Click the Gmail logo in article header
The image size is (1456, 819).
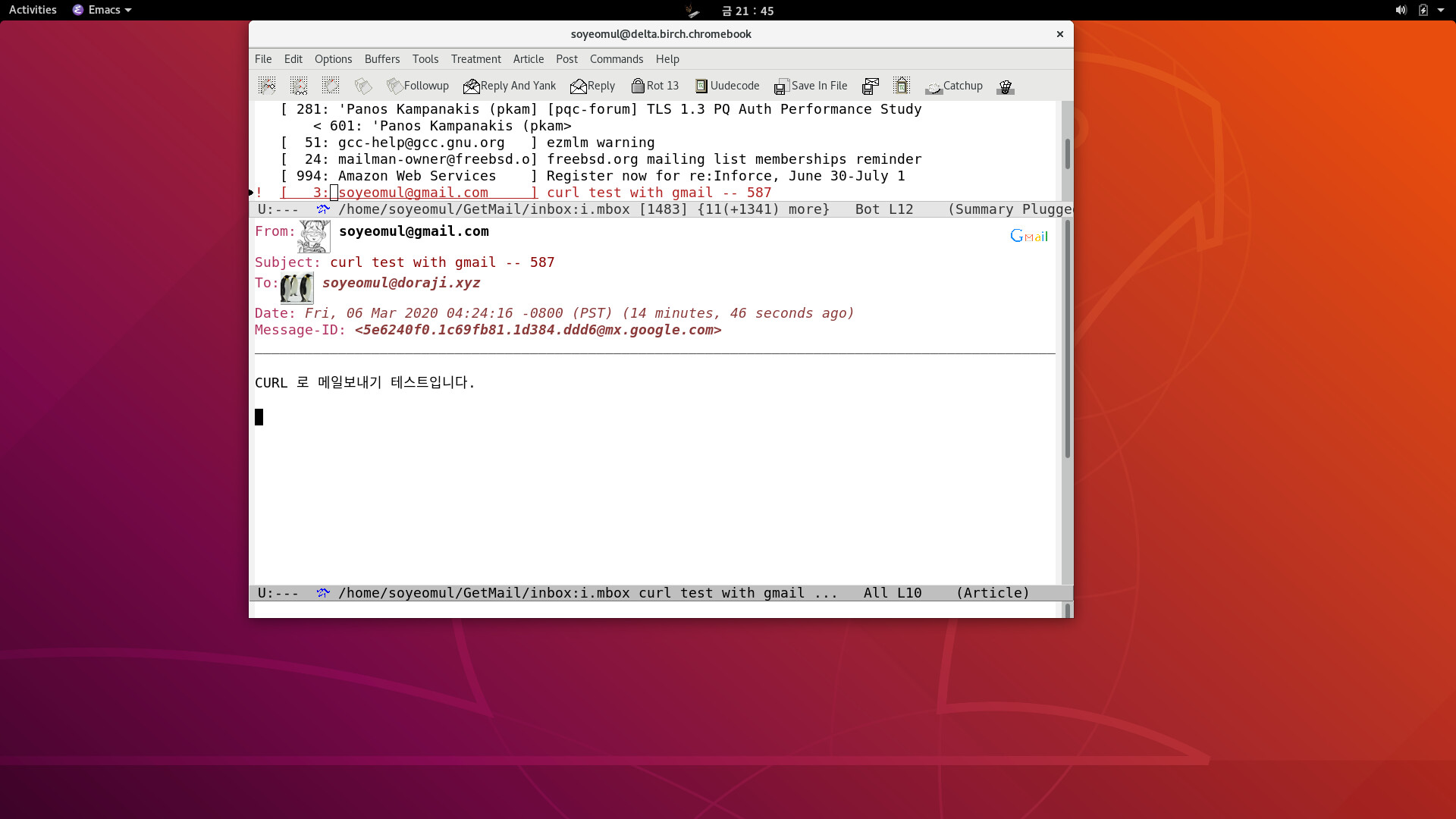pos(1029,236)
